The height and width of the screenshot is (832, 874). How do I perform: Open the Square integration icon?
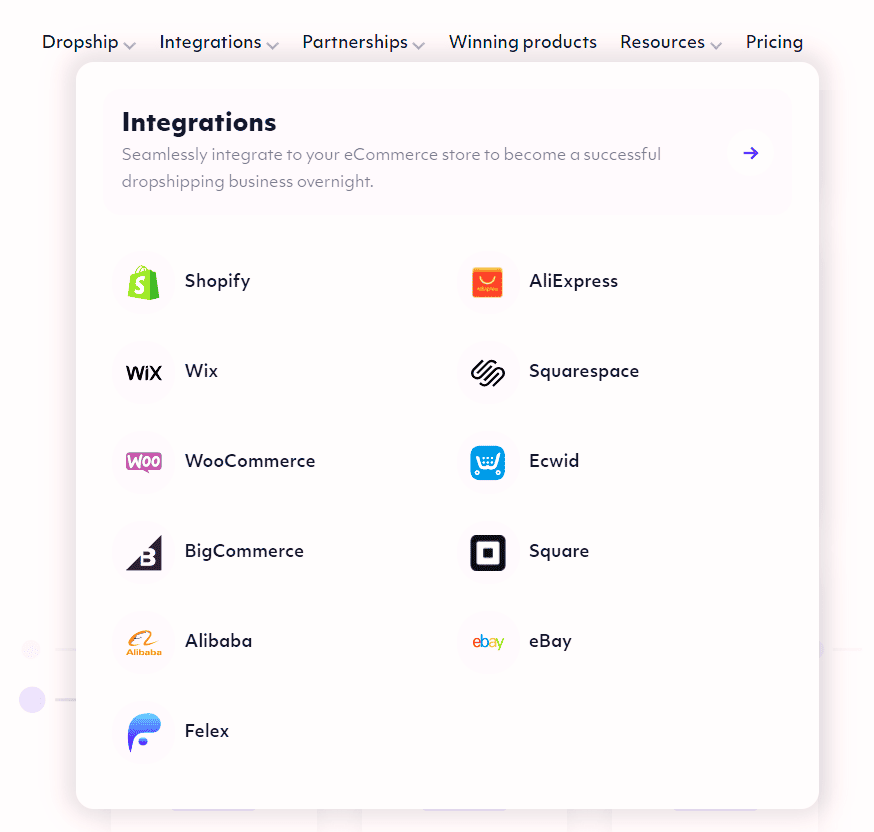(487, 551)
